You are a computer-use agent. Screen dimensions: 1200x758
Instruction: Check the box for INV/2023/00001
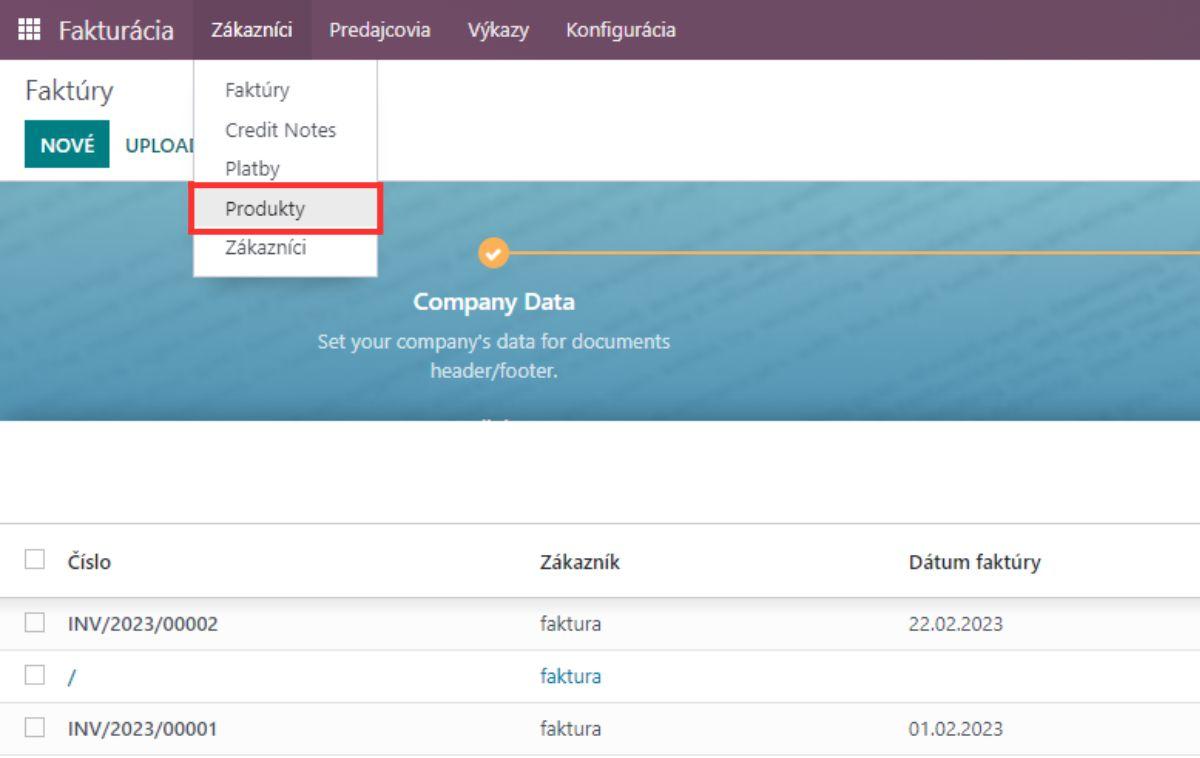click(x=35, y=729)
